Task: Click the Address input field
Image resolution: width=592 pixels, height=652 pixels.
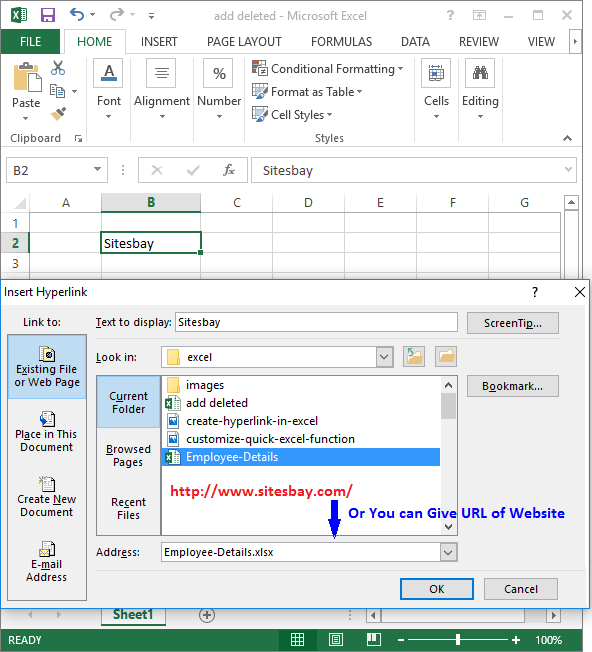Action: coord(301,552)
